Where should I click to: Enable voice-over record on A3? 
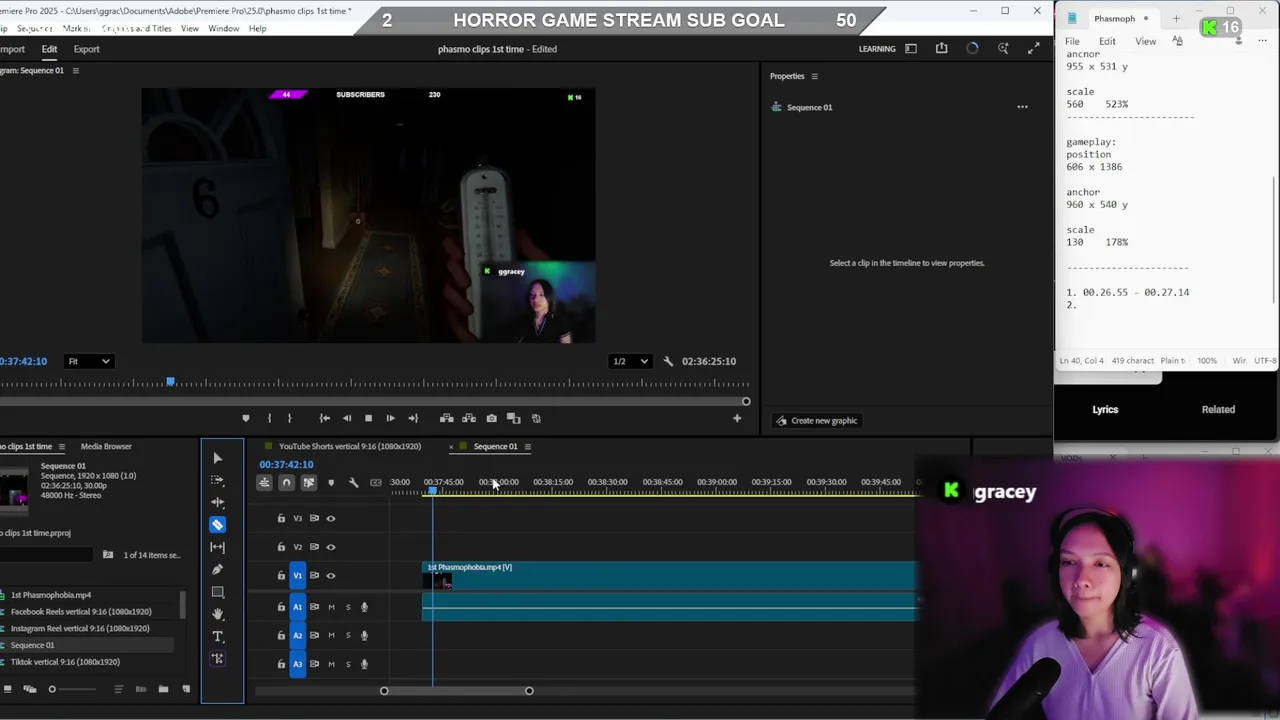coord(364,664)
